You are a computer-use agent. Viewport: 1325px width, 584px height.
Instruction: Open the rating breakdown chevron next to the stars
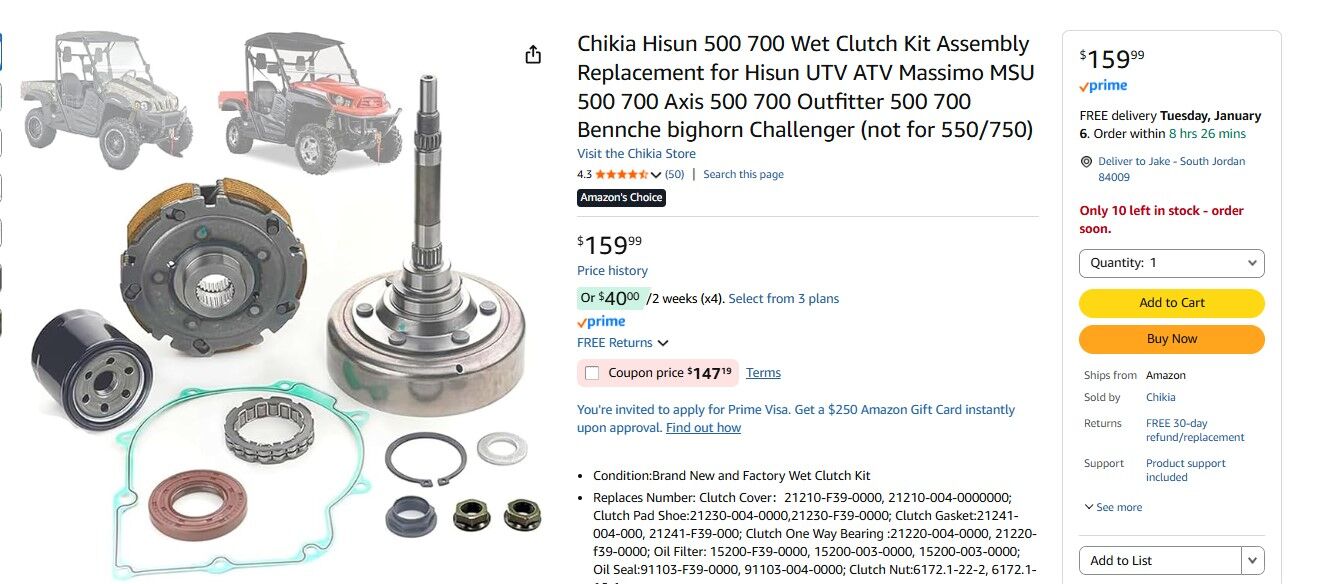click(x=656, y=175)
